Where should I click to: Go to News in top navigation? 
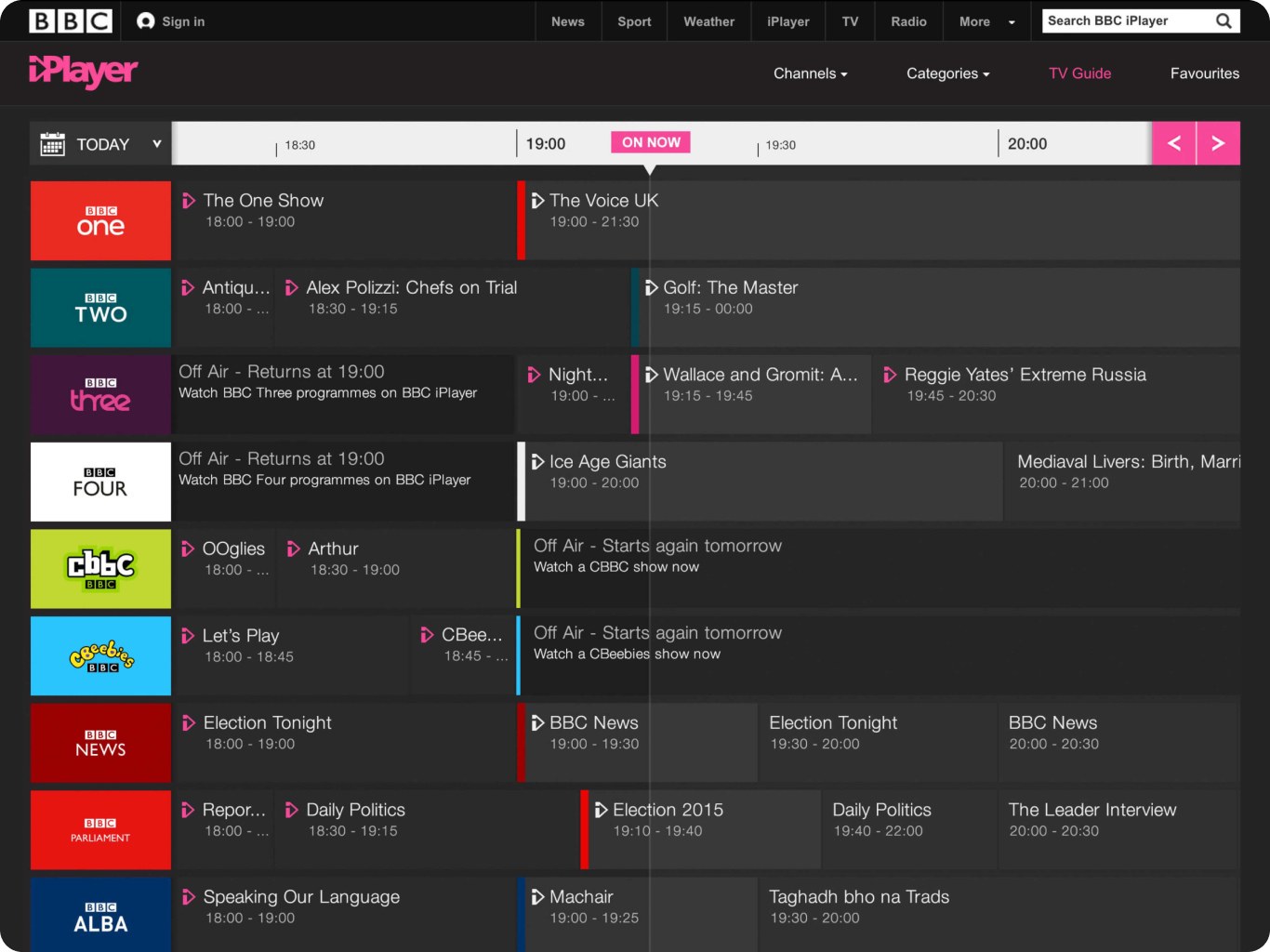coord(568,21)
